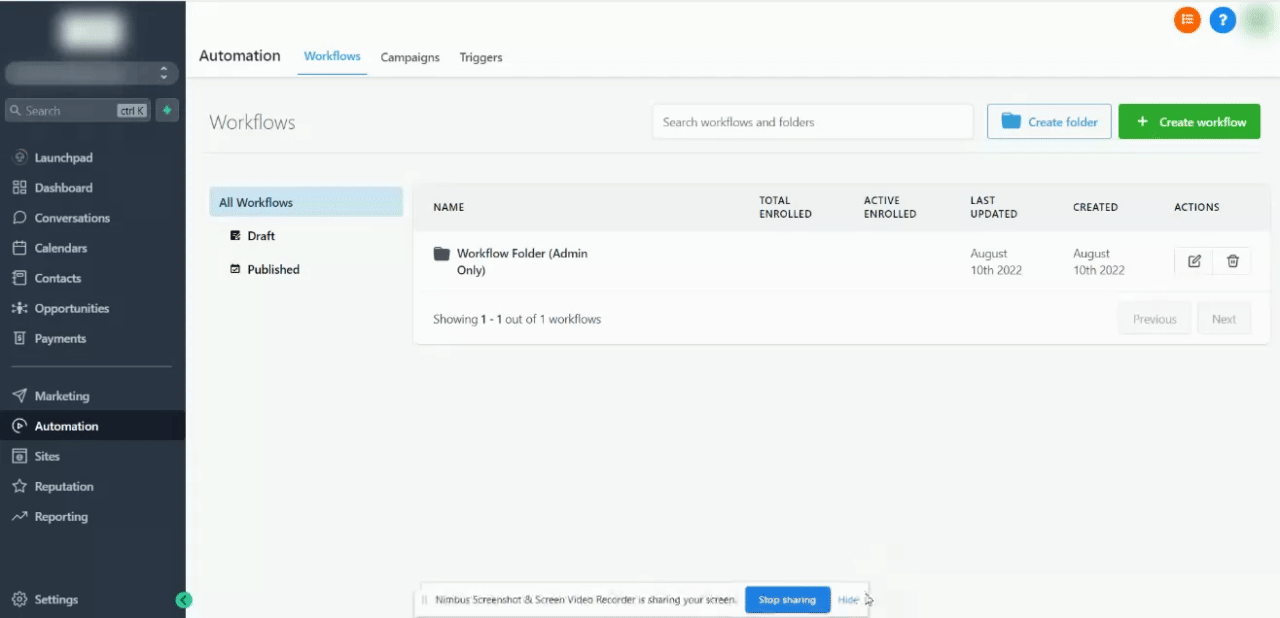Edit the Workflow Folder with pencil icon
1280x618 pixels.
1194,261
